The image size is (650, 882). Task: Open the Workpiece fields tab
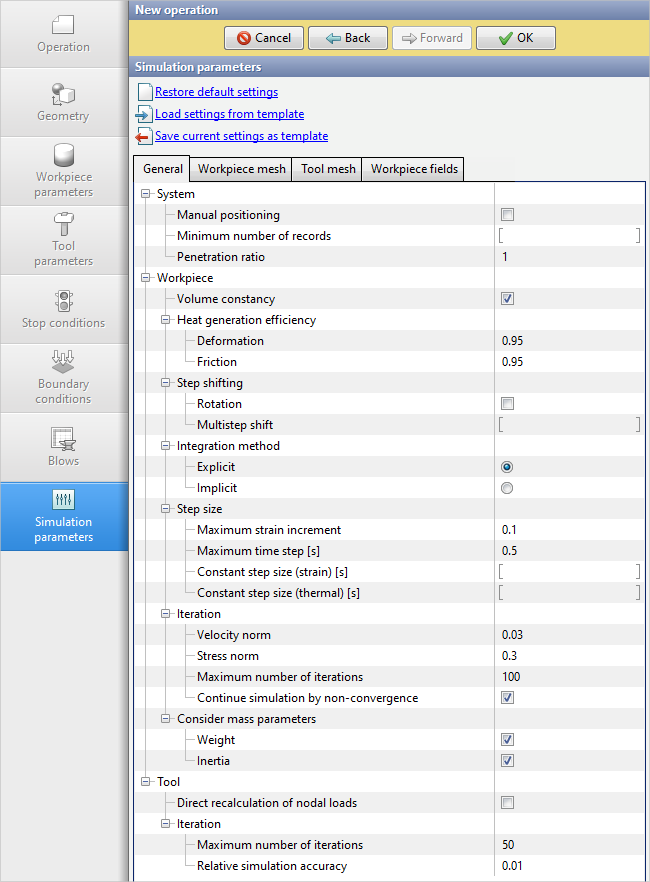click(x=414, y=169)
